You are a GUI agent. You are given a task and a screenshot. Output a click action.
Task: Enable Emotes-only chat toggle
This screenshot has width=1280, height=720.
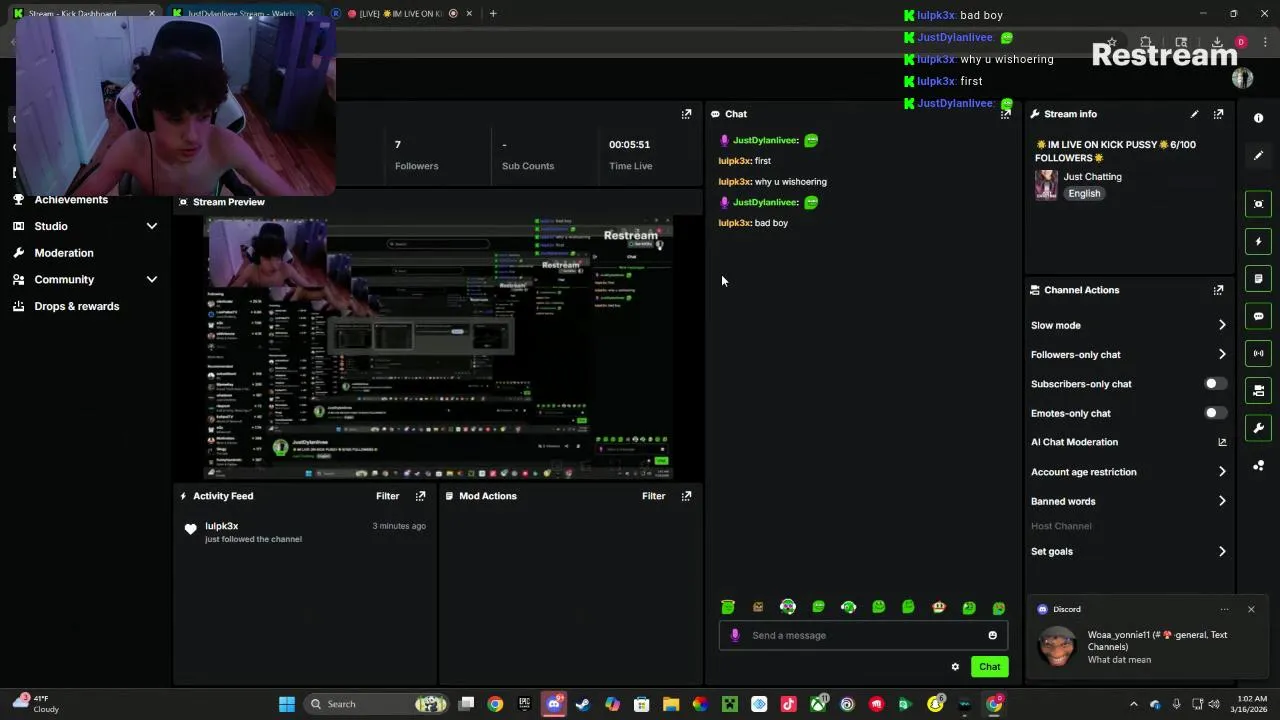(1215, 413)
